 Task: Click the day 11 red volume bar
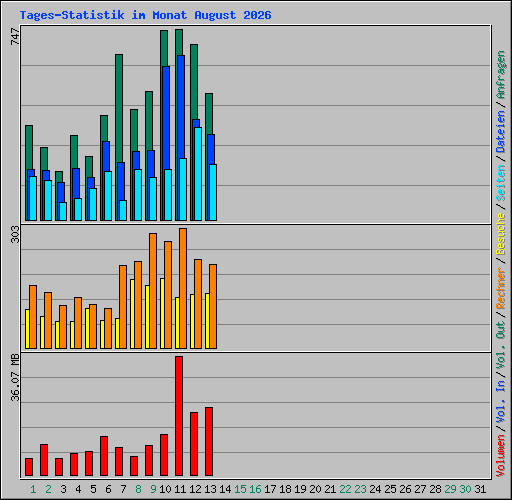[179, 416]
